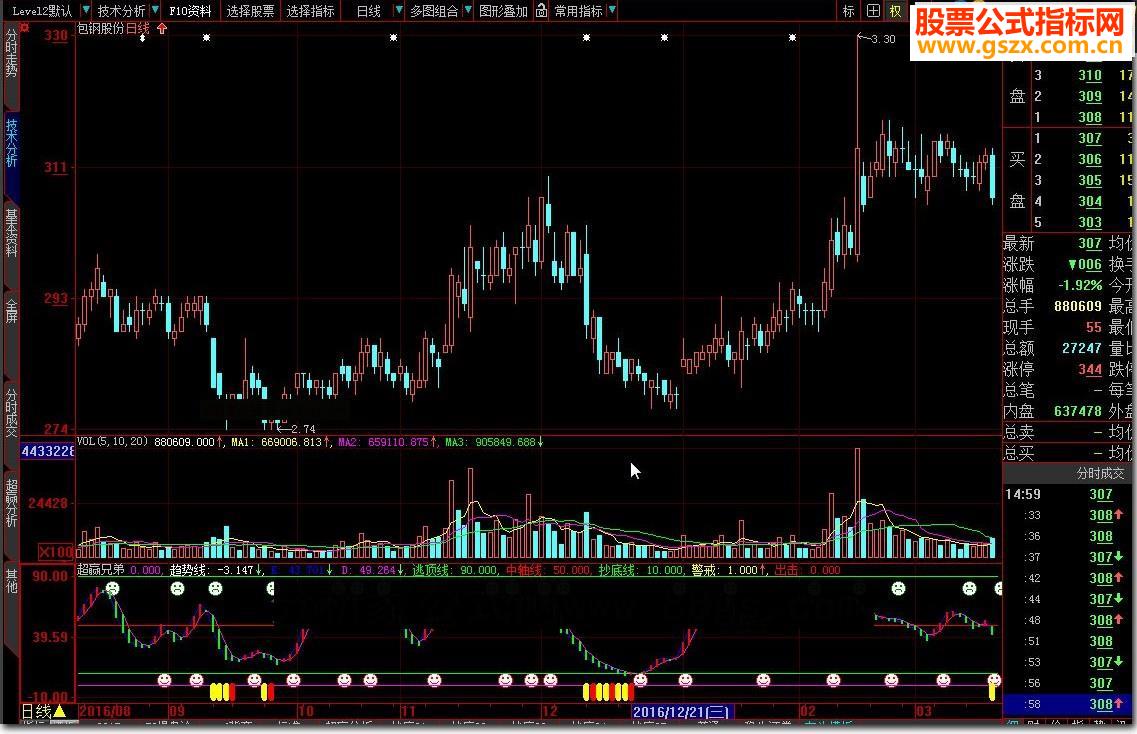The width and height of the screenshot is (1137, 734).
Task: Click 选择指标 button
Action: point(310,11)
